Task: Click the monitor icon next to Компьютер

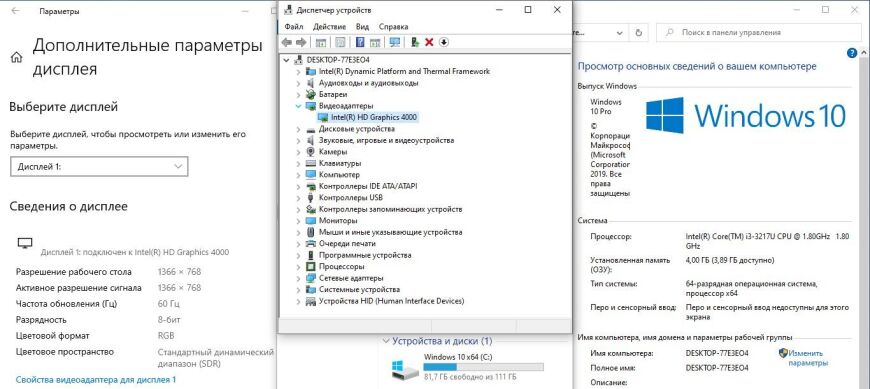Action: pos(311,175)
